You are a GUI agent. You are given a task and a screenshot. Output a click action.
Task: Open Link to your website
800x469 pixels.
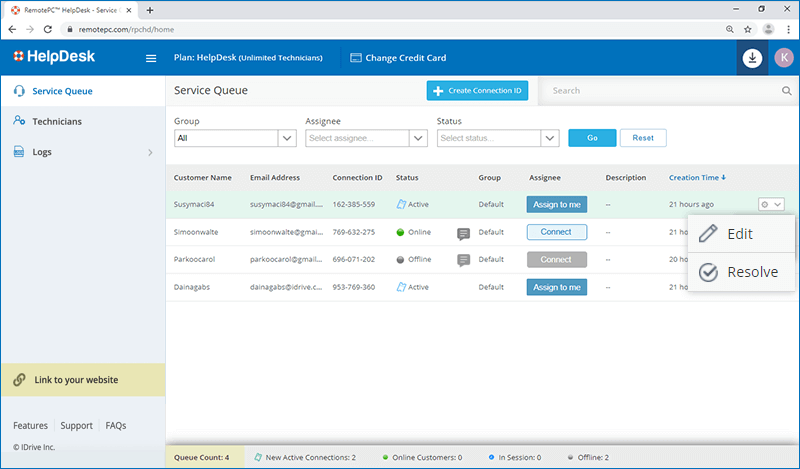click(78, 380)
